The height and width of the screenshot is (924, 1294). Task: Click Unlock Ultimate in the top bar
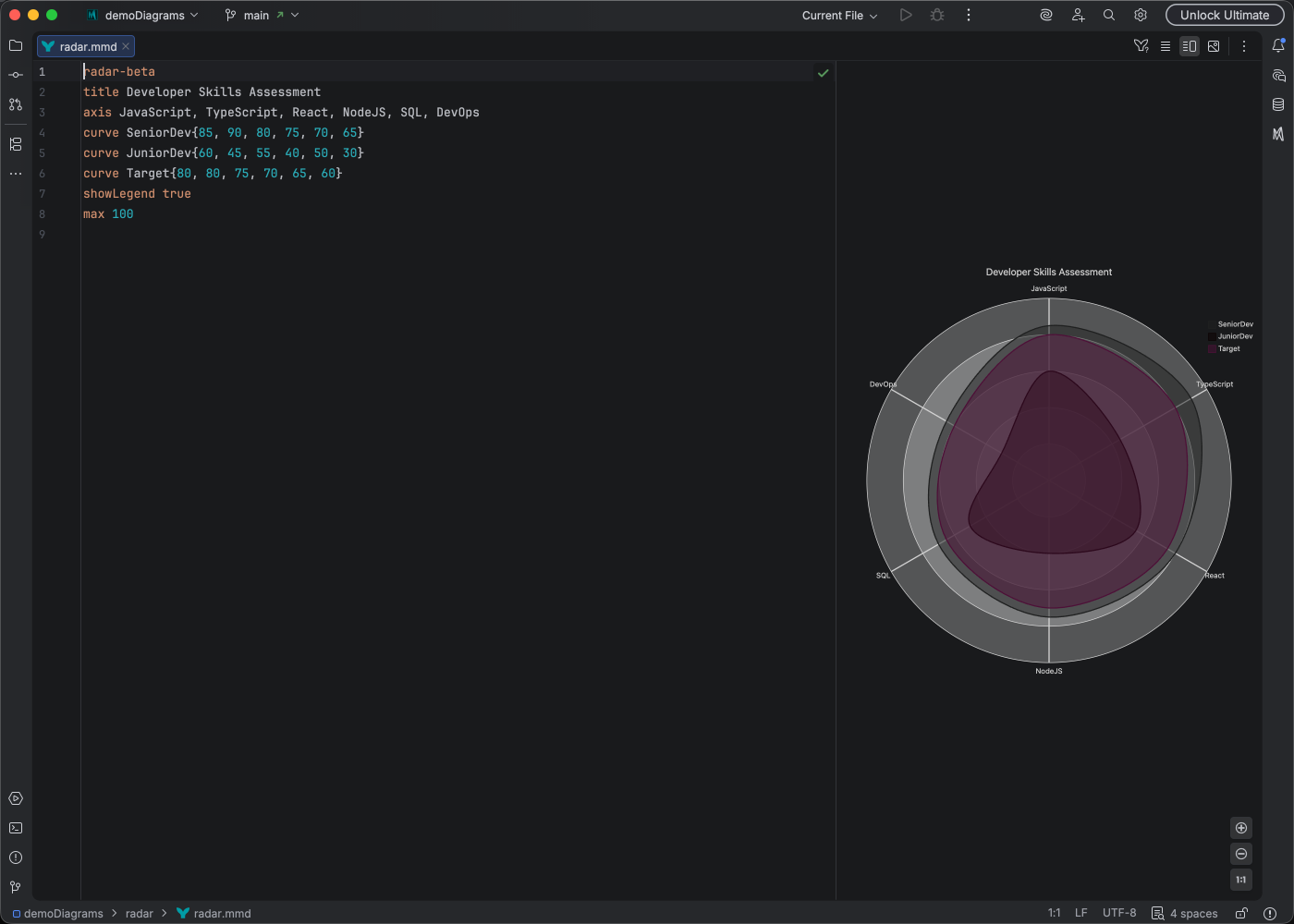pyautogui.click(x=1225, y=15)
